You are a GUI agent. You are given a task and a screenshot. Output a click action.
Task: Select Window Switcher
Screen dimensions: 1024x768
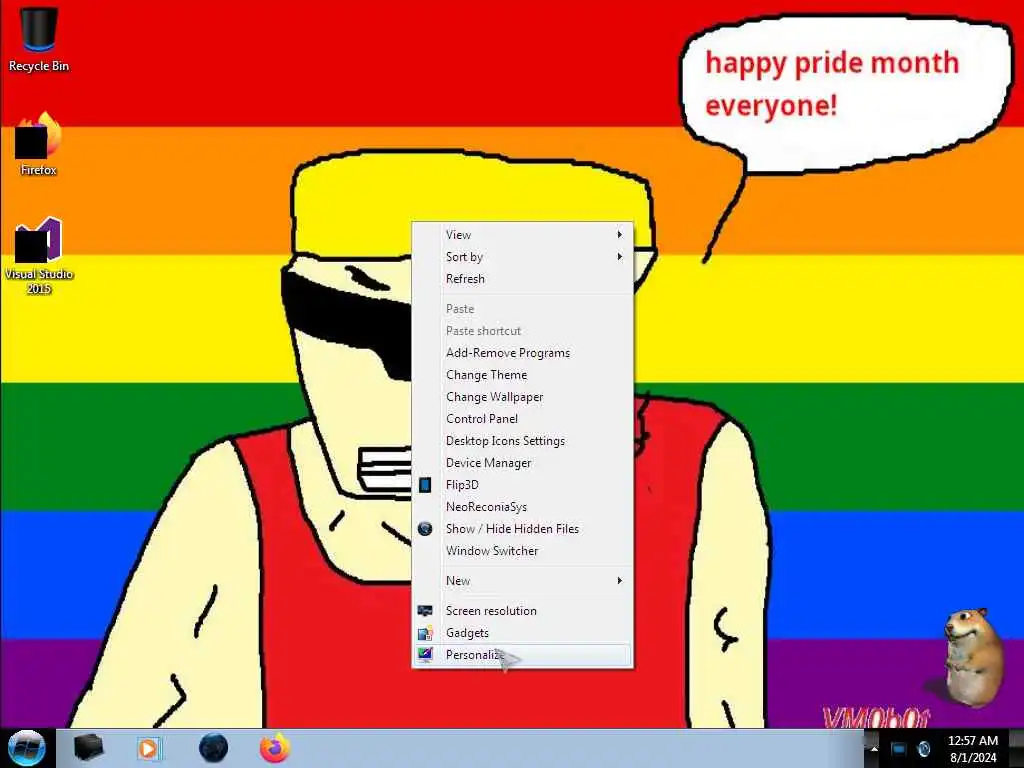(x=522, y=551)
